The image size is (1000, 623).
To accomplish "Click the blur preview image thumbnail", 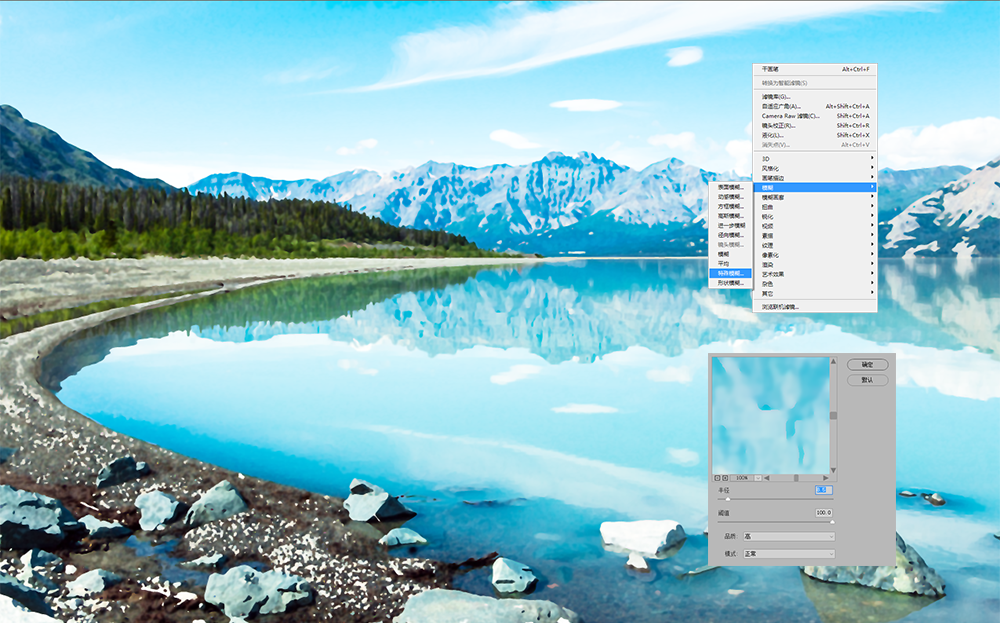I will (x=770, y=415).
